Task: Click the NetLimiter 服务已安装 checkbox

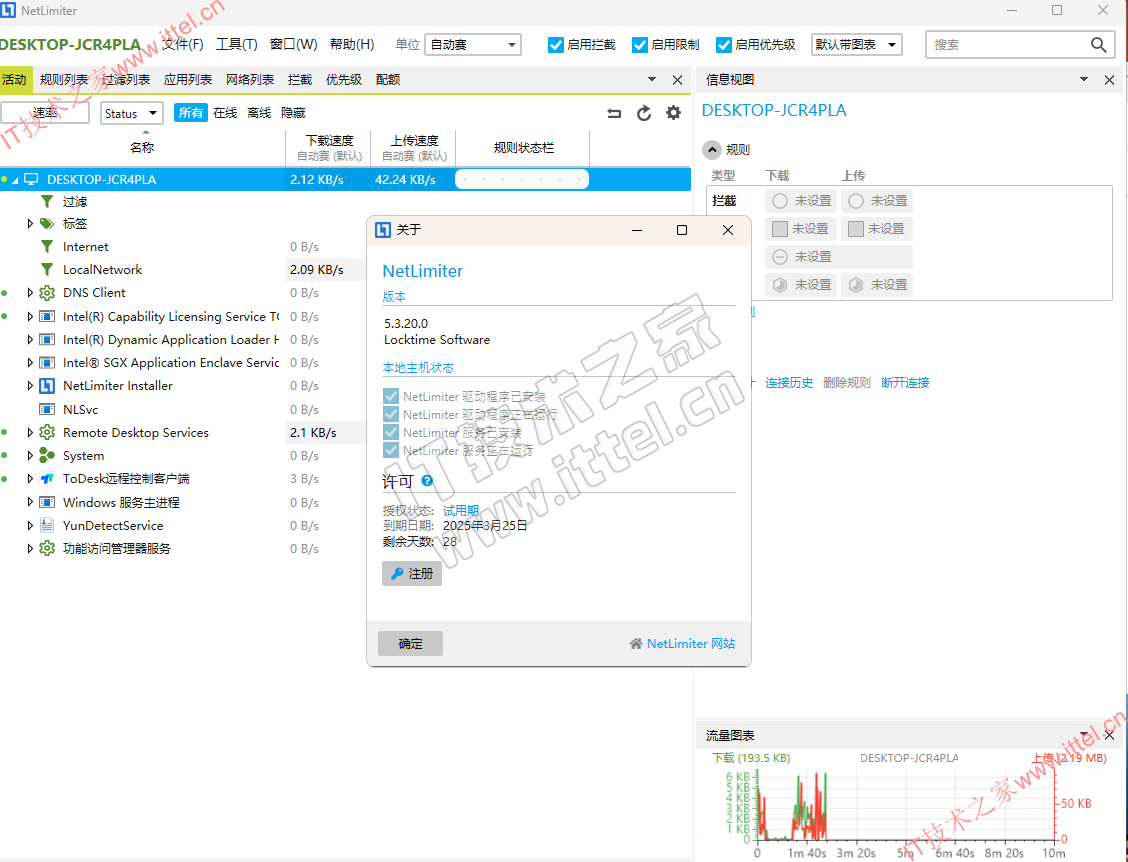Action: click(x=391, y=432)
